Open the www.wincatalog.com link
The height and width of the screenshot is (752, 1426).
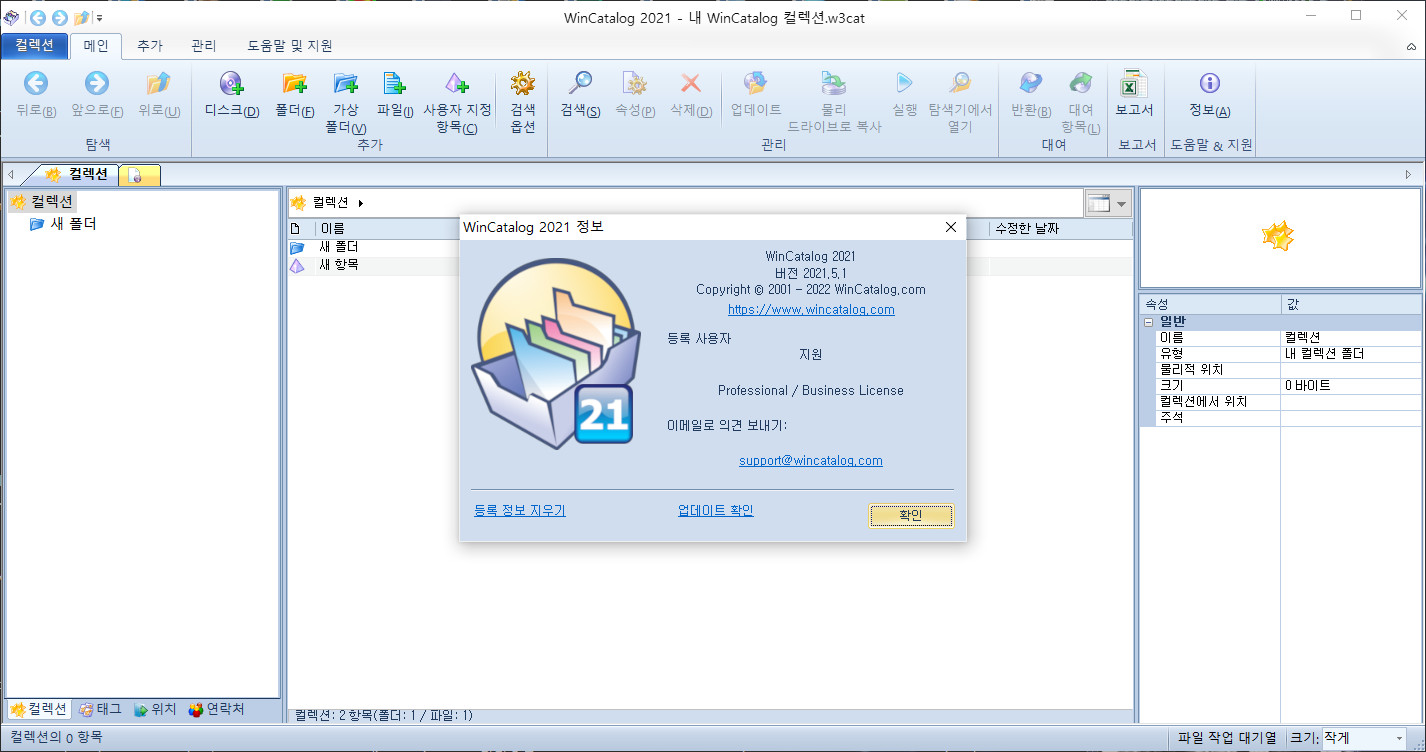pos(811,310)
